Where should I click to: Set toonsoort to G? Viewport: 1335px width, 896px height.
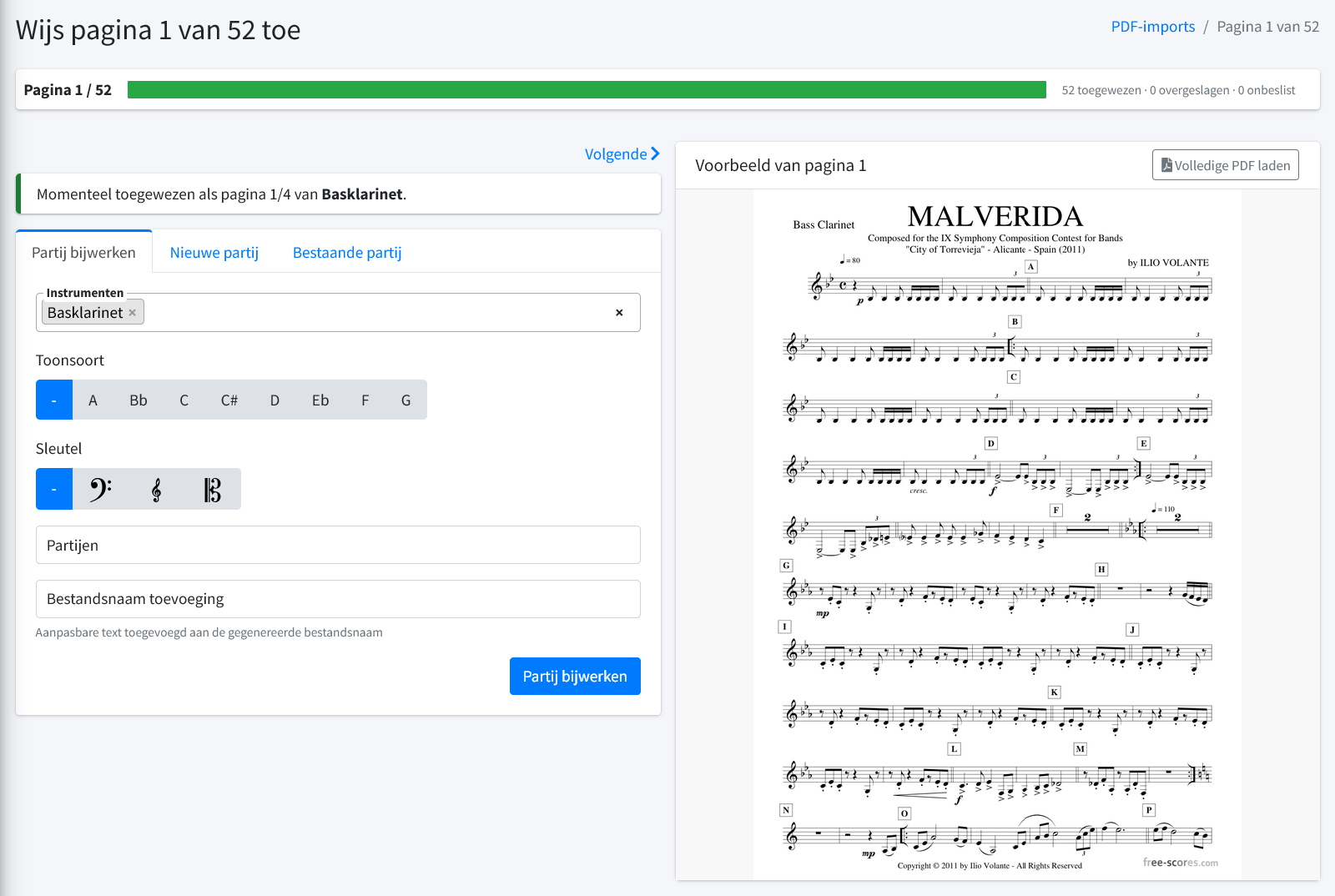pyautogui.click(x=406, y=400)
